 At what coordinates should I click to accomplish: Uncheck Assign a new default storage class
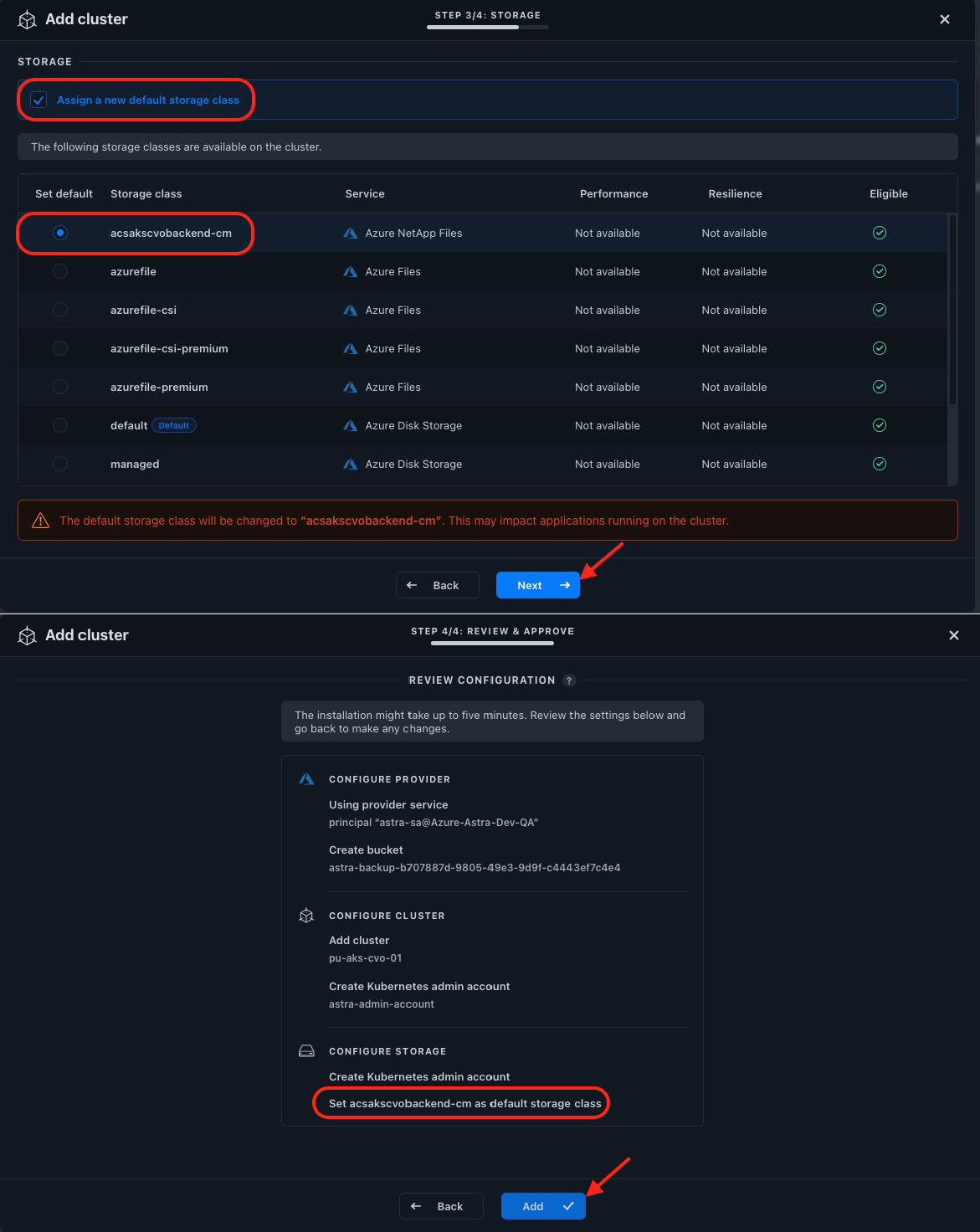click(x=38, y=100)
